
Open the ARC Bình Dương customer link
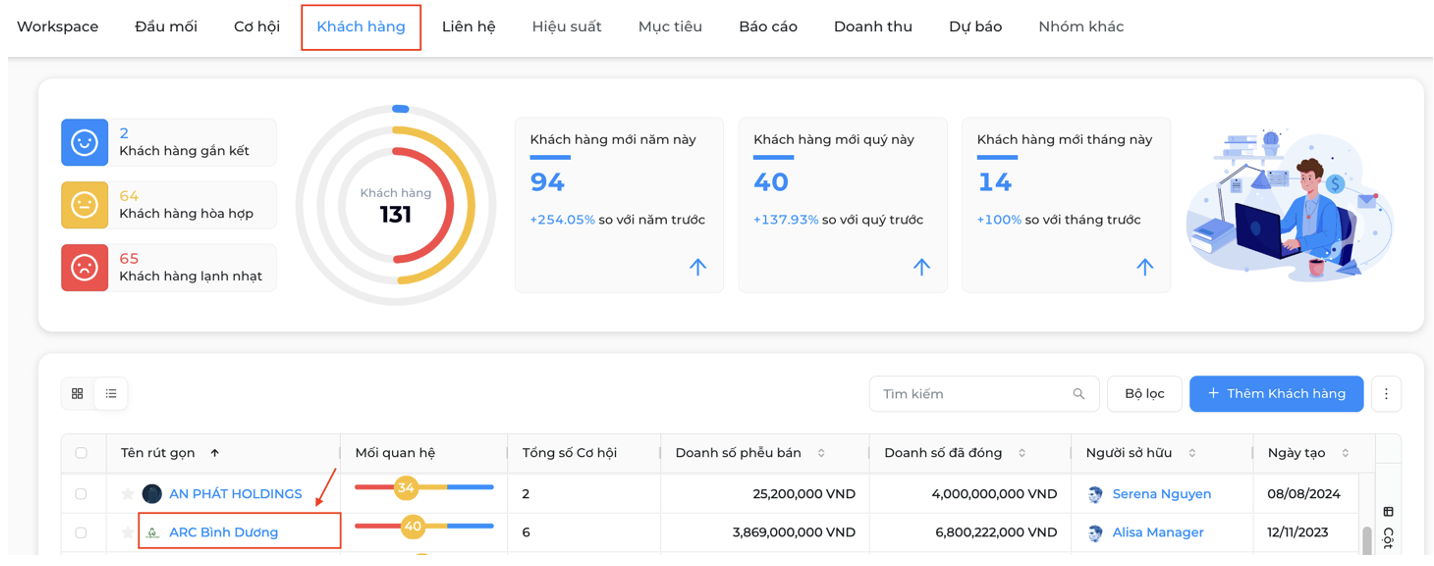[x=223, y=533]
